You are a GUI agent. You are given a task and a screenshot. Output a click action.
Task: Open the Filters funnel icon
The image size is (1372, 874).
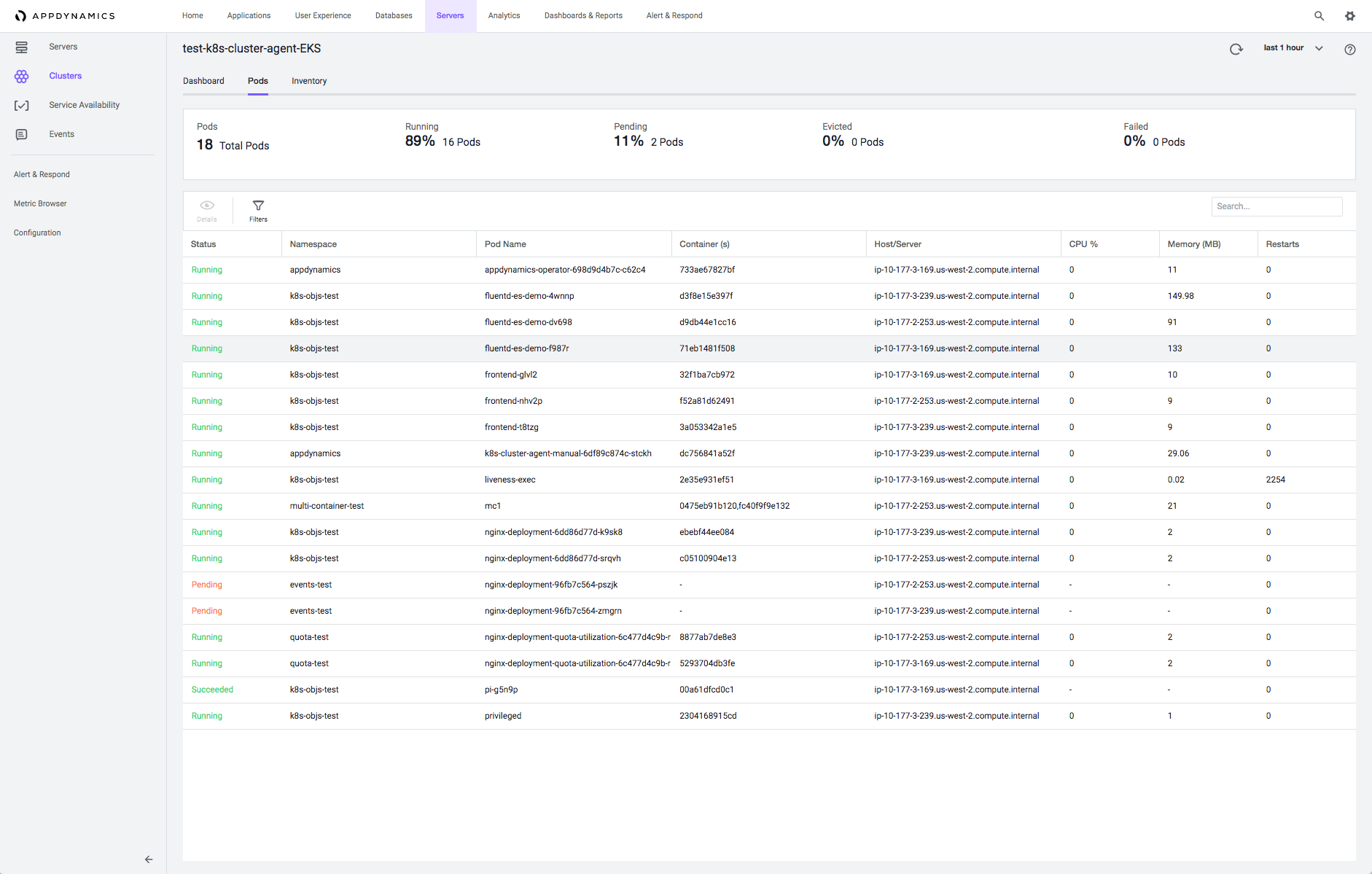tap(258, 206)
